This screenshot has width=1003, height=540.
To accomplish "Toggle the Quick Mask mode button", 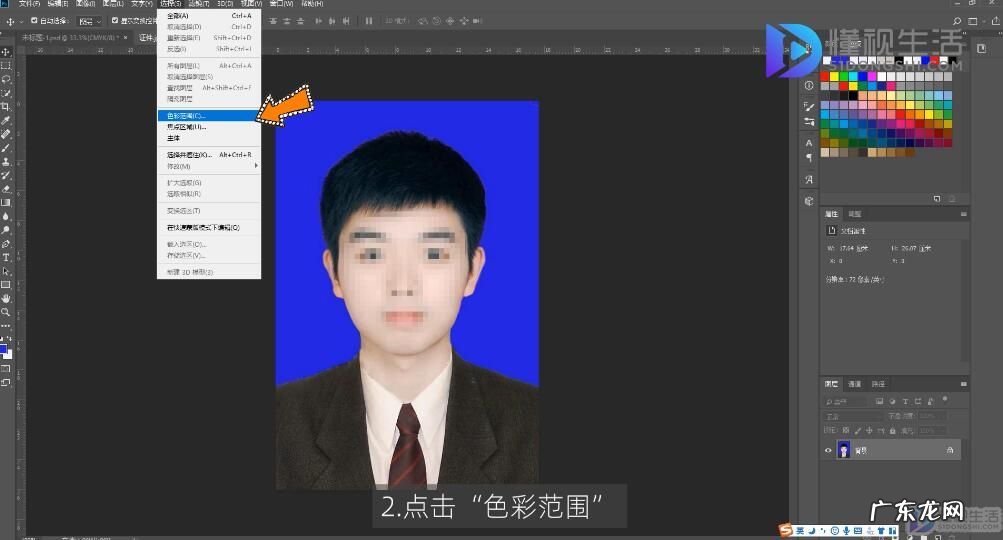I will (x=6, y=369).
